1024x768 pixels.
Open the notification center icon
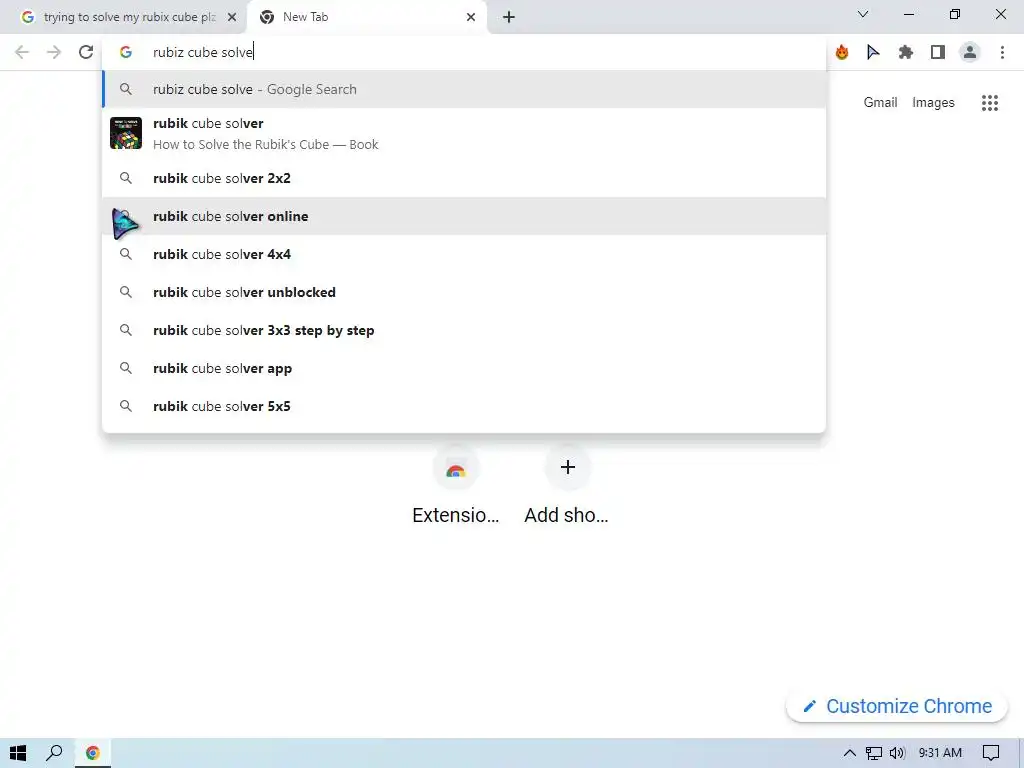991,753
